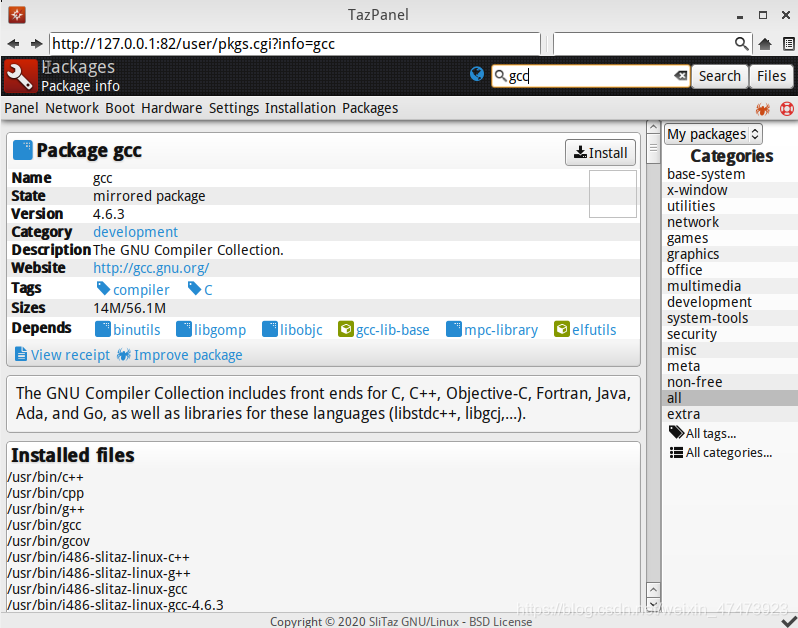Click the browser search input field
The width and height of the screenshot is (798, 628).
tap(651, 44)
